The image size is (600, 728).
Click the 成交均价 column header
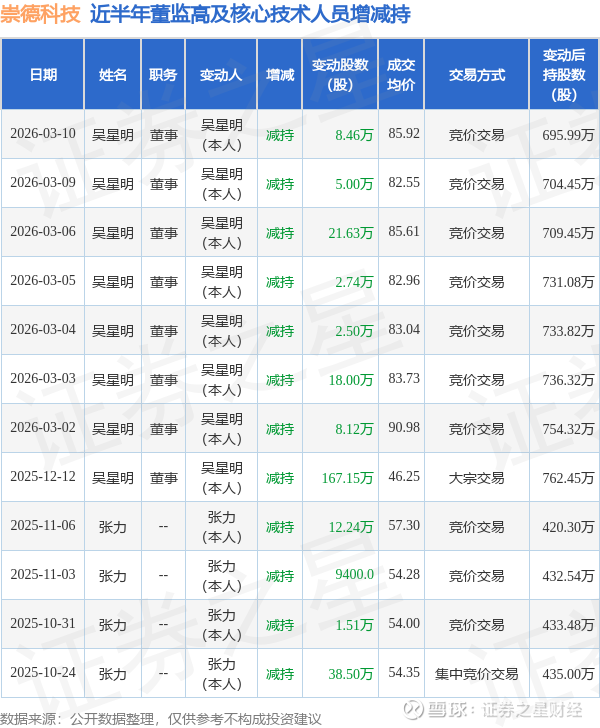point(401,75)
